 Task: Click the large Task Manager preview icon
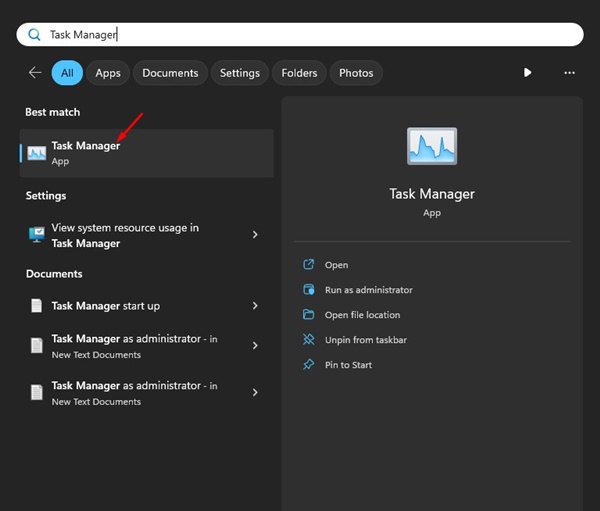point(432,146)
